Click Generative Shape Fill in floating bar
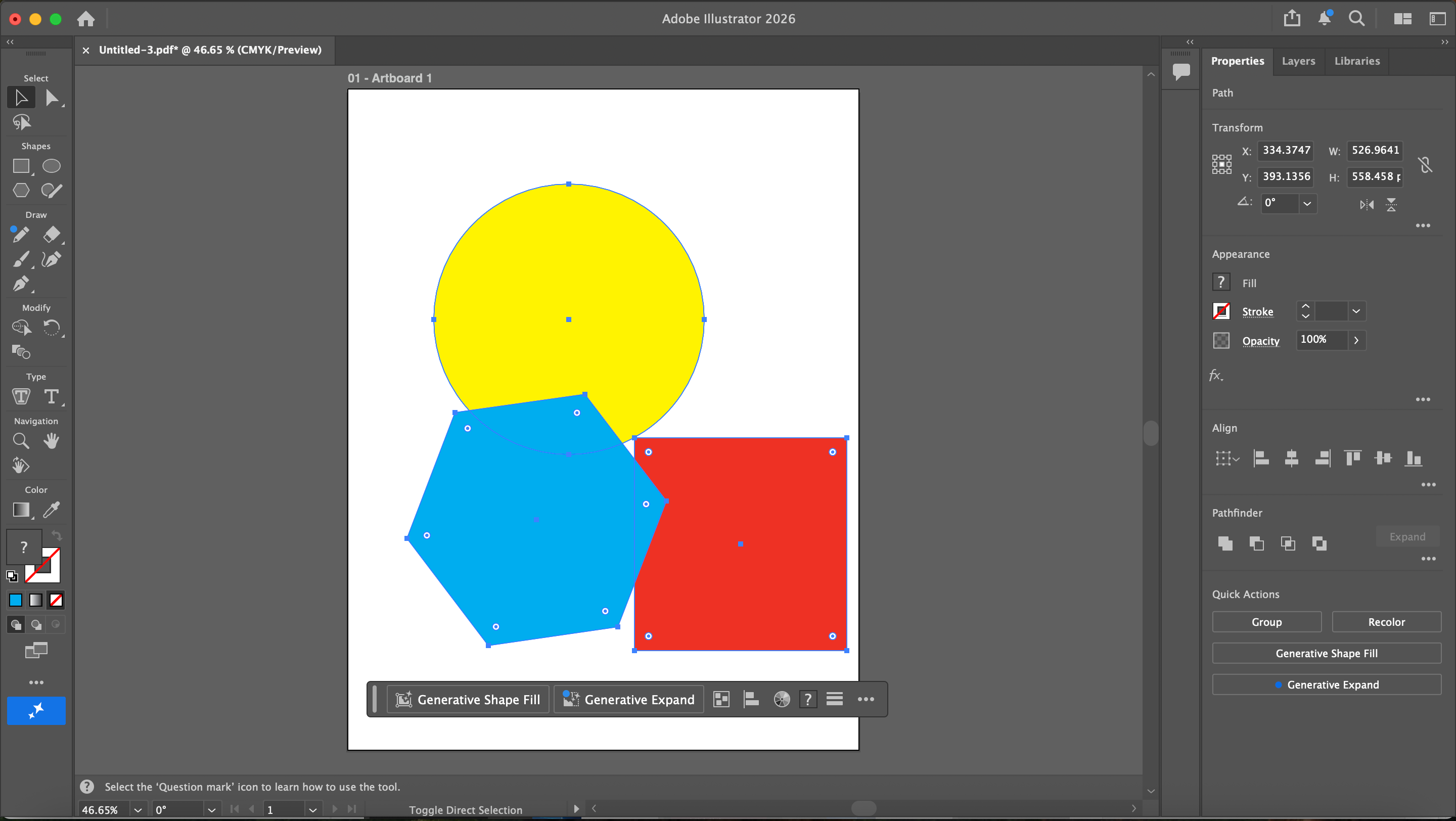Image resolution: width=1456 pixels, height=821 pixels. 468,700
